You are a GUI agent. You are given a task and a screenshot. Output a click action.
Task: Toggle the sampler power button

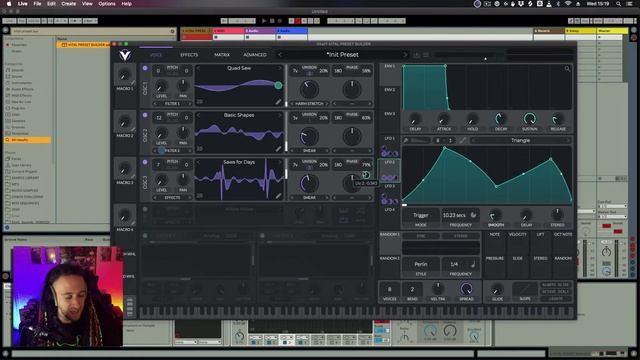point(145,209)
